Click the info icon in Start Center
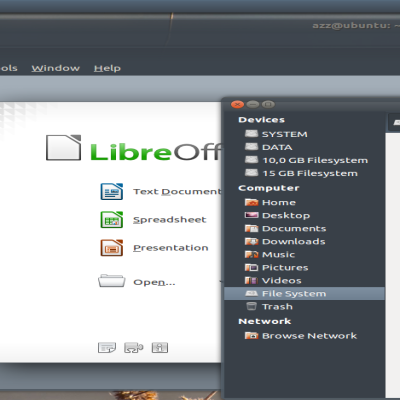This screenshot has width=400, height=400. (160, 347)
